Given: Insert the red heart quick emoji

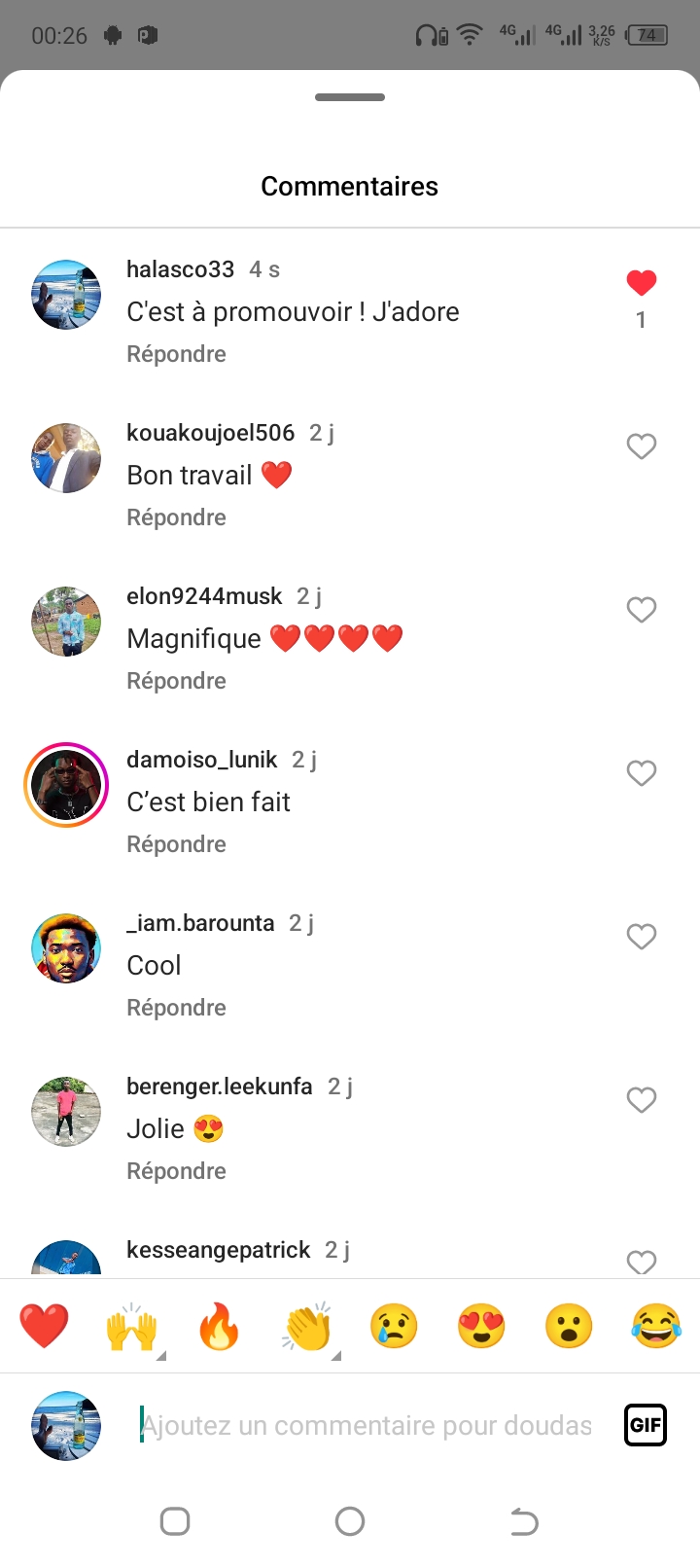Looking at the screenshot, I should (45, 1326).
